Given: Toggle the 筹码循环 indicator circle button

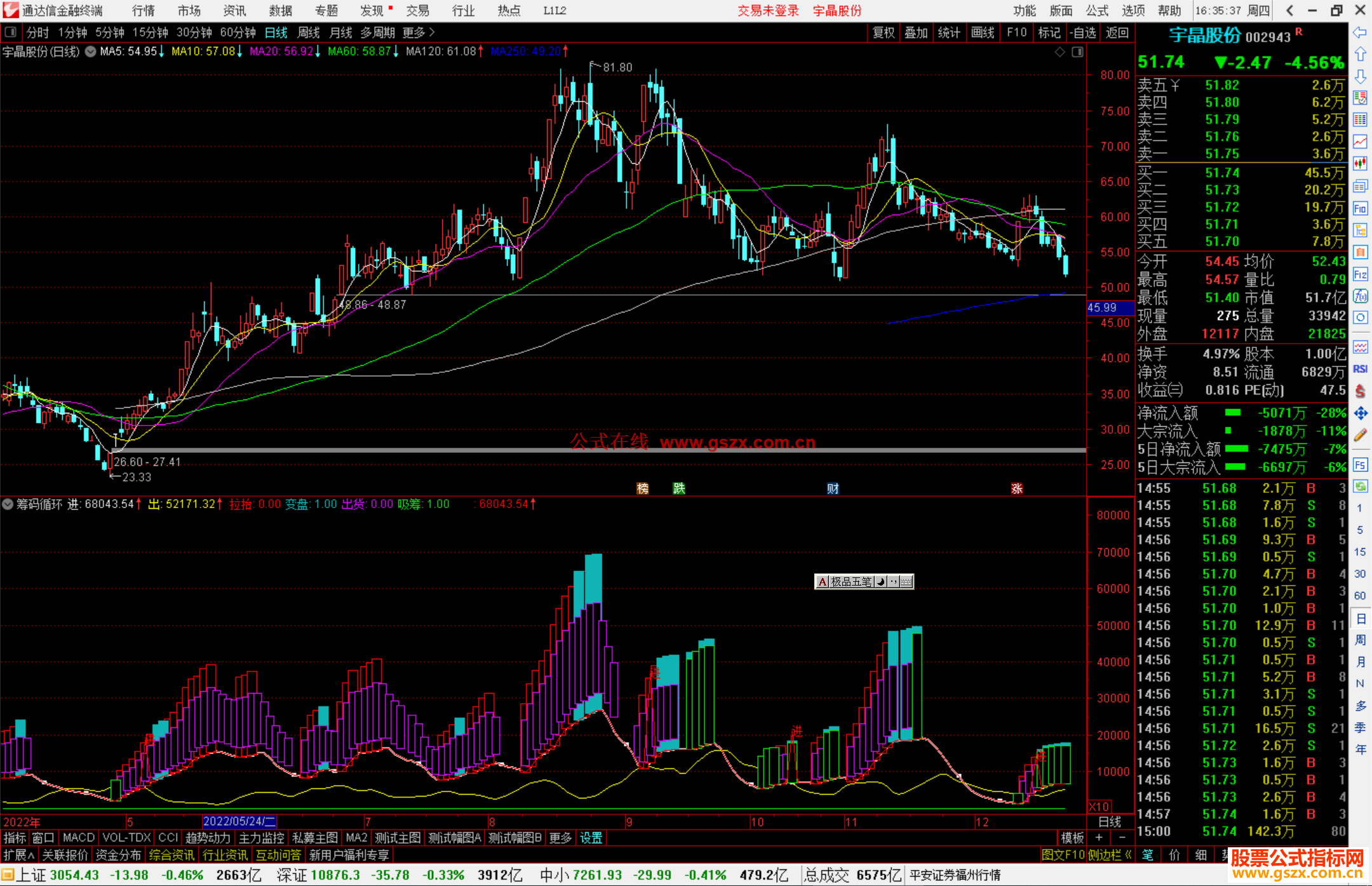Looking at the screenshot, I should tap(8, 504).
